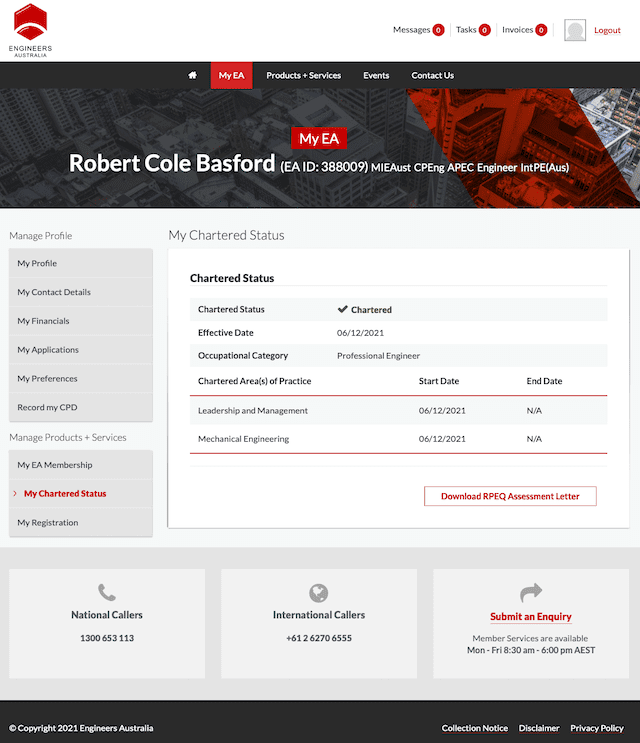Click international number +61 2 6270 6555
The width and height of the screenshot is (640, 743).
click(319, 638)
